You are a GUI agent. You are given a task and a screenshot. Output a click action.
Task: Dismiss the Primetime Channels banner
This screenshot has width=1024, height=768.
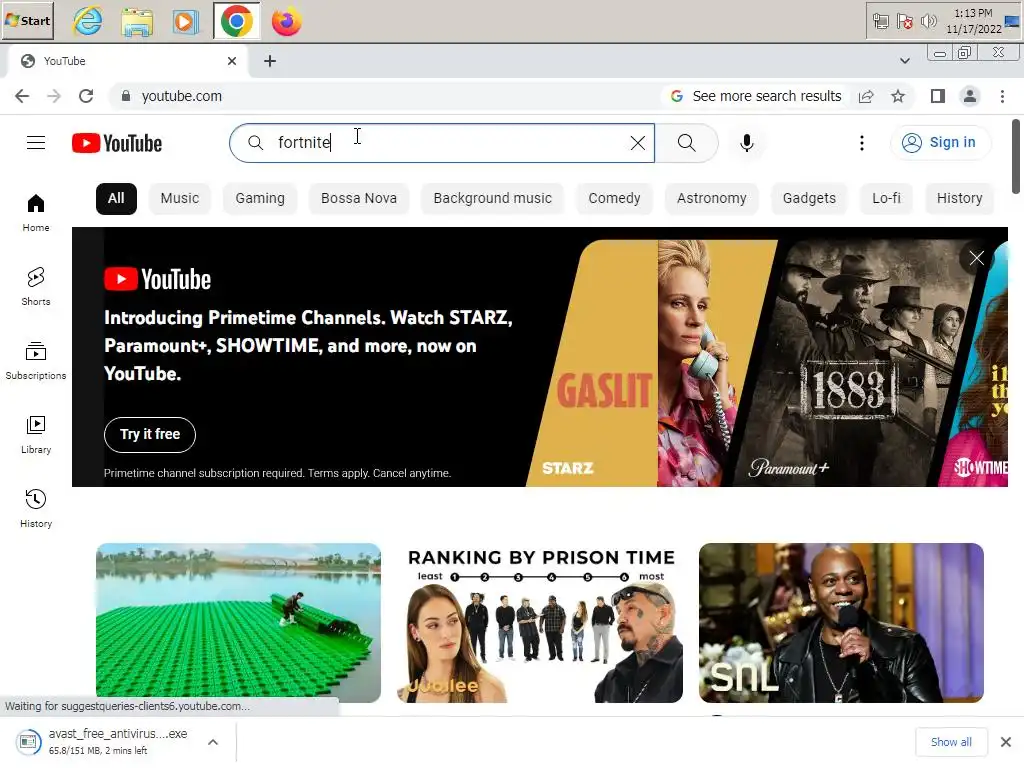pyautogui.click(x=976, y=258)
